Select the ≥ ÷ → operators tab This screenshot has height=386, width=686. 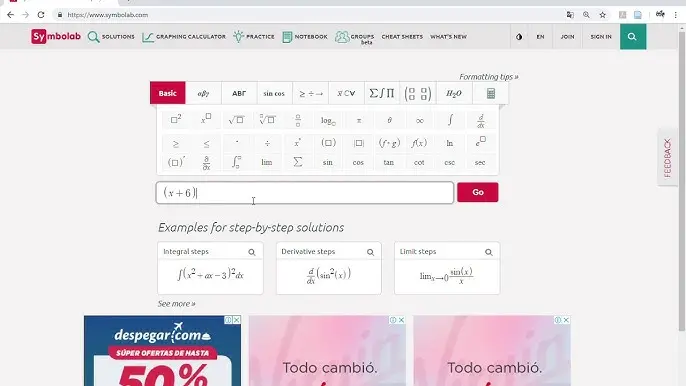tap(311, 93)
